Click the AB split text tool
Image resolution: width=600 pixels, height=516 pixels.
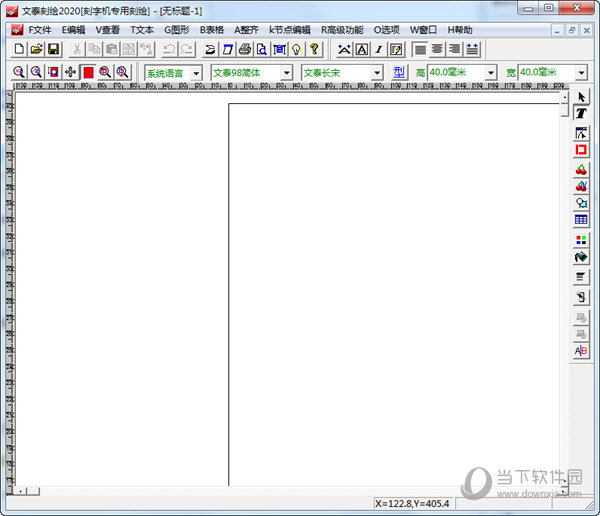(581, 351)
